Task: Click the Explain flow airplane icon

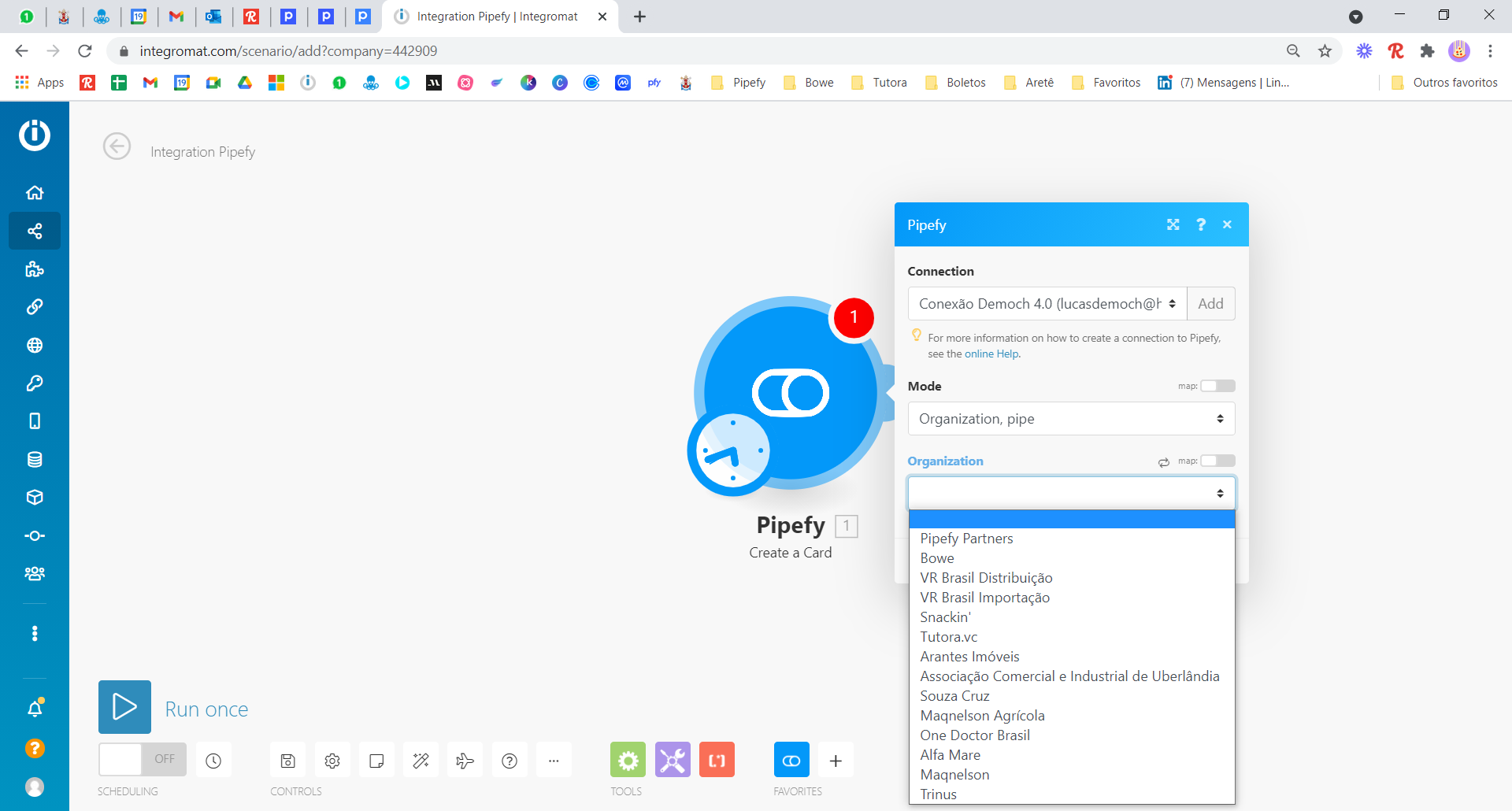Action: 465,761
